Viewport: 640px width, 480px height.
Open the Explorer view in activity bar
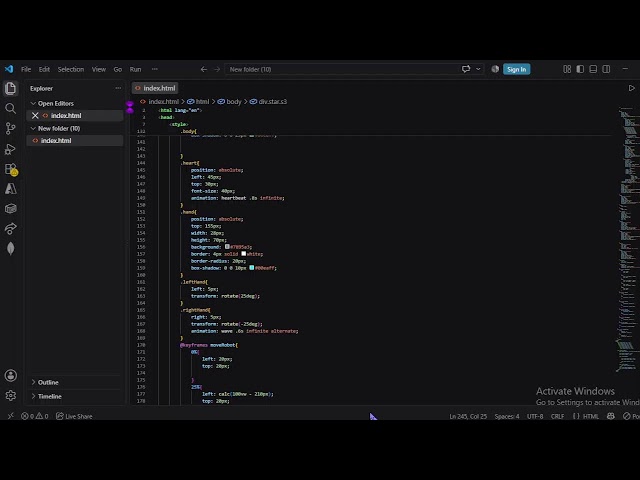click(11, 88)
